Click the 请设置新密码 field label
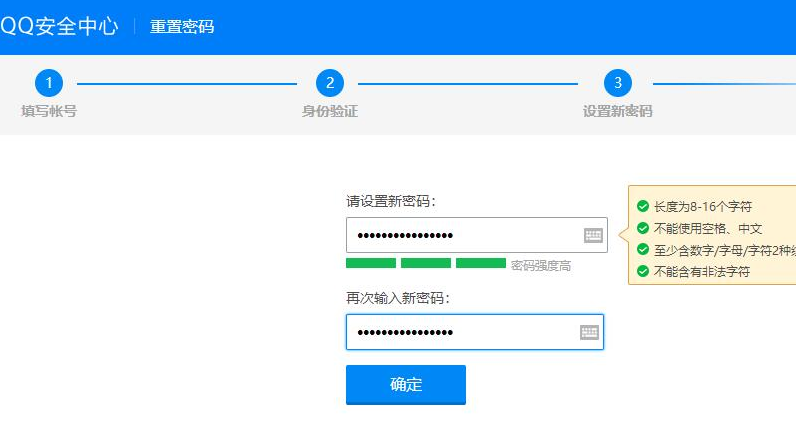796x431 pixels. point(391,201)
